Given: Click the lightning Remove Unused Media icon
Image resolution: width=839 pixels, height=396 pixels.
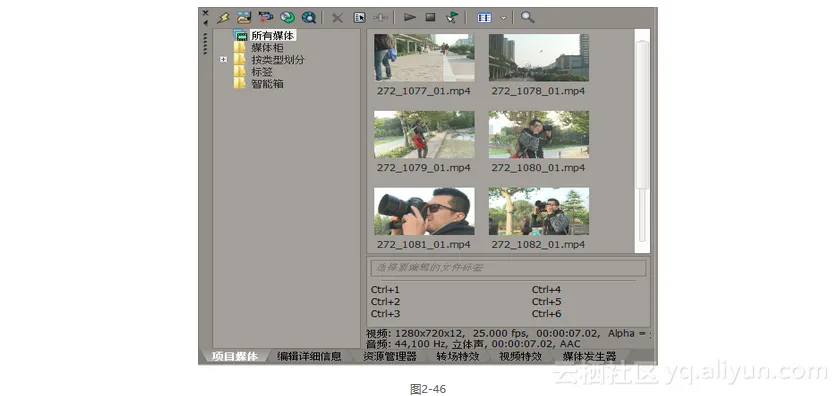Looking at the screenshot, I should tap(223, 18).
